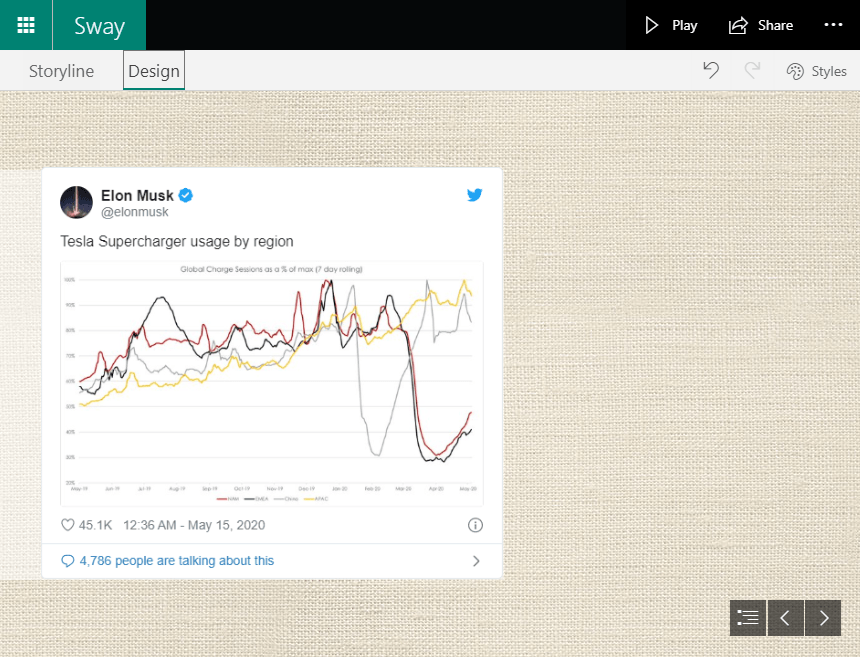Open the navigation list icon
The image size is (860, 657).
(x=747, y=618)
